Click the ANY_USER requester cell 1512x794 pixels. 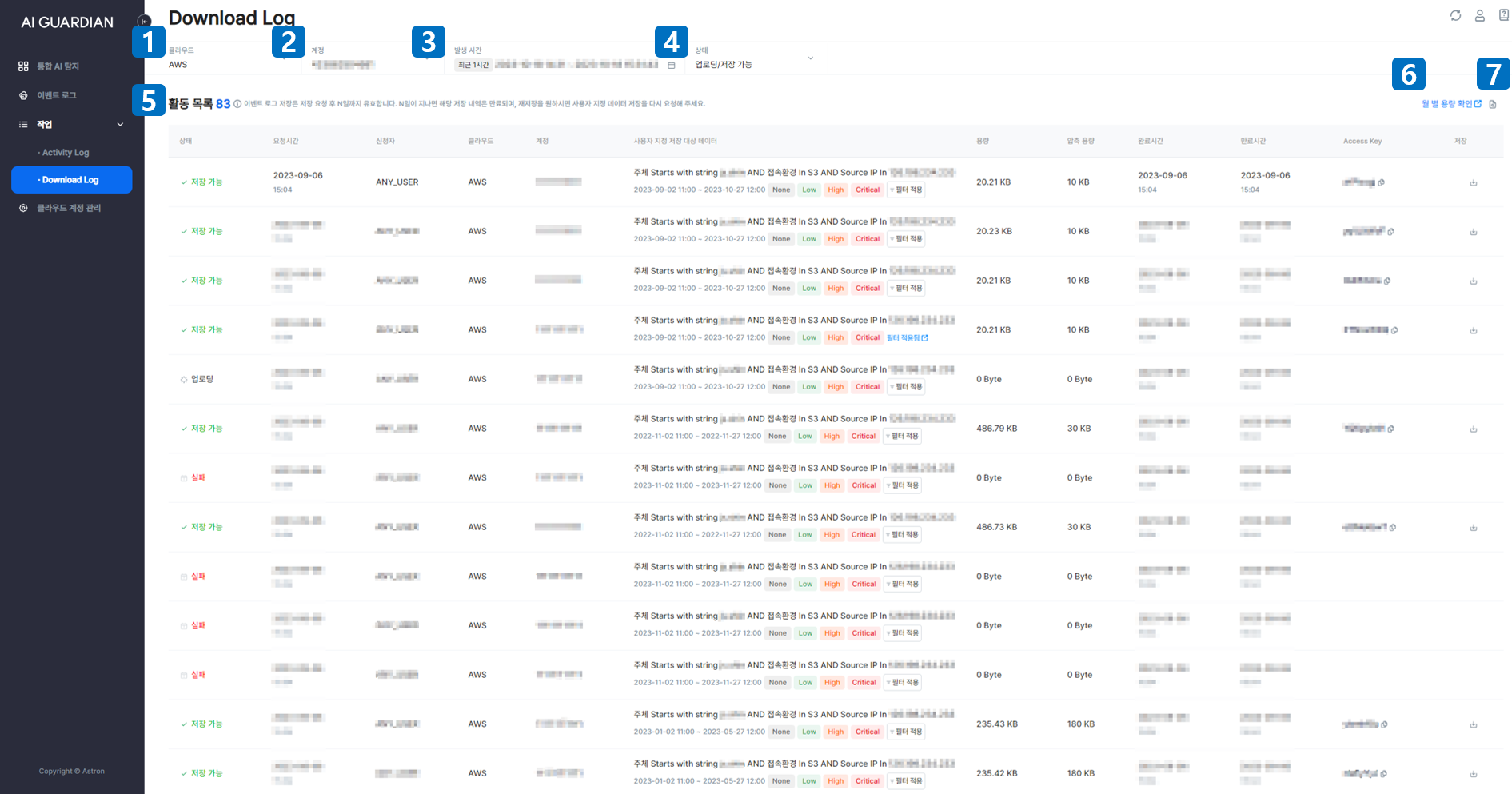click(x=397, y=182)
